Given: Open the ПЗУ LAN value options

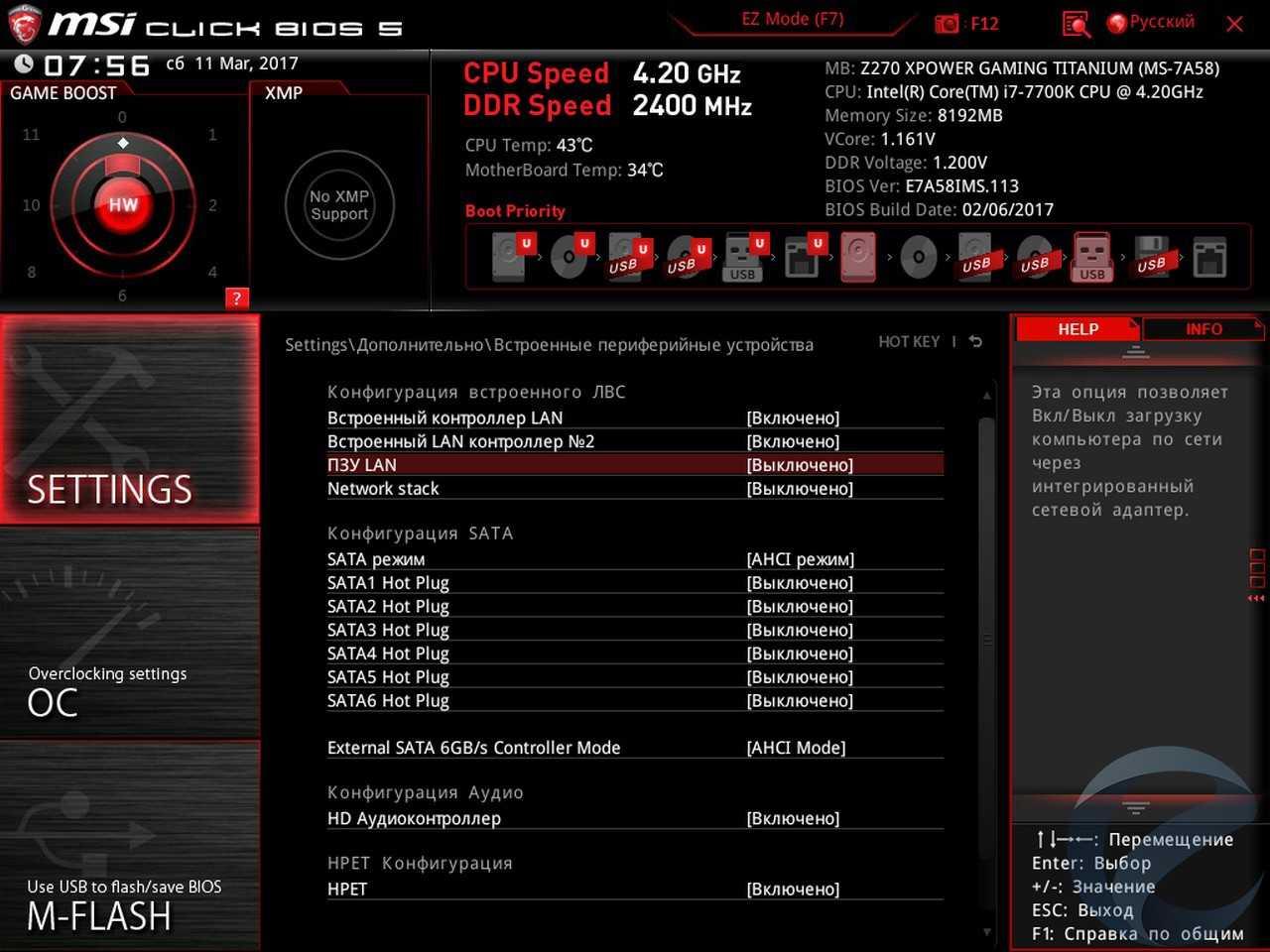Looking at the screenshot, I should (800, 465).
